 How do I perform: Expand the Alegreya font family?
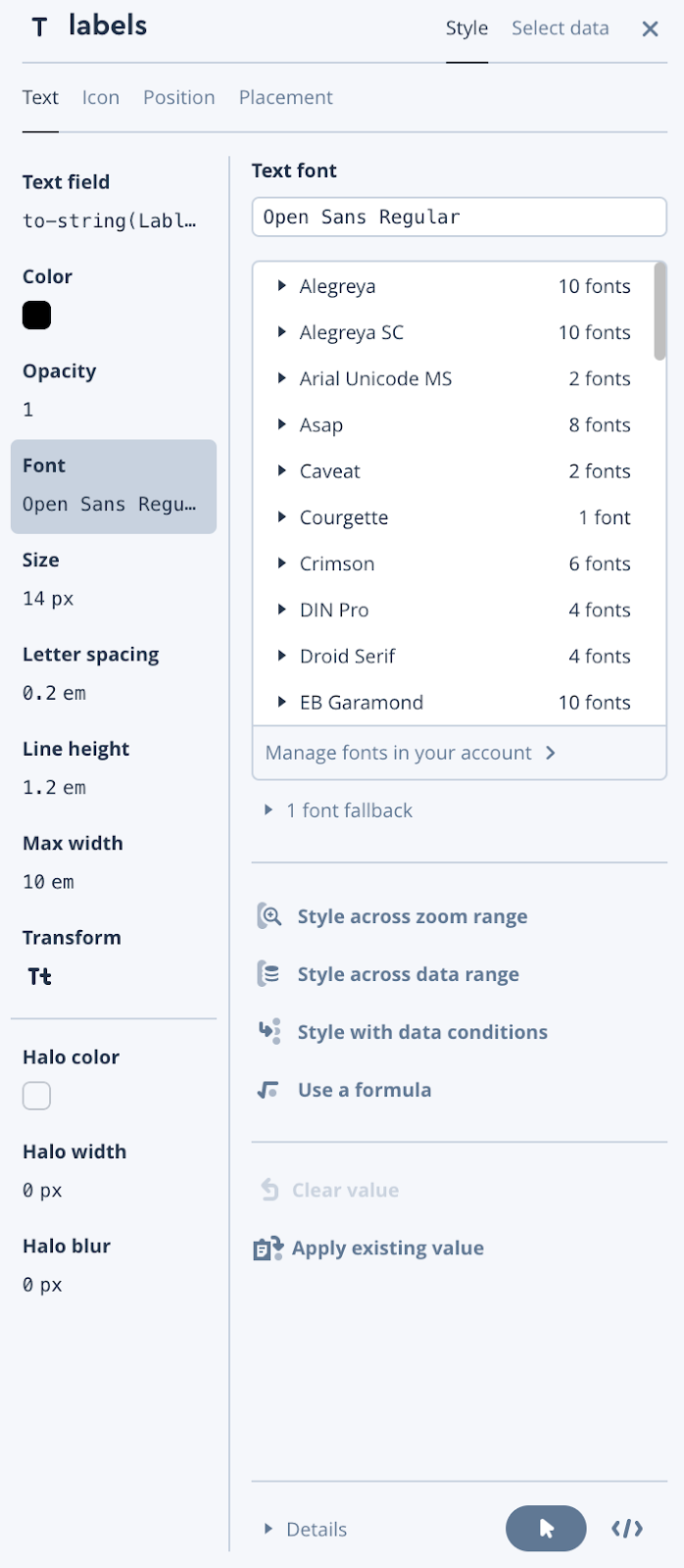pos(282,286)
